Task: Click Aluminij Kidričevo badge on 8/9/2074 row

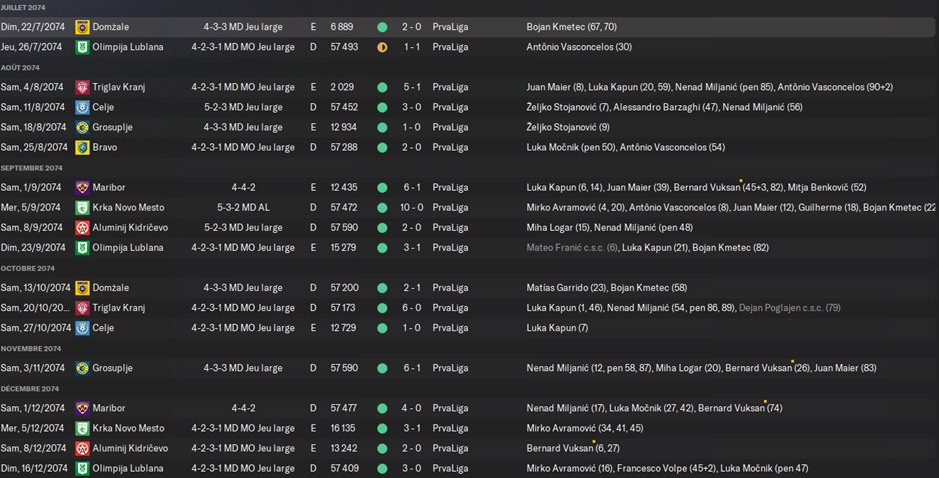Action: (82, 228)
